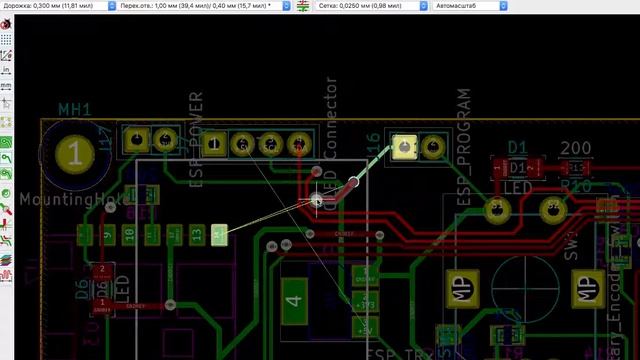The width and height of the screenshot is (640, 360).
Task: Set units to inches
Action: [6, 71]
